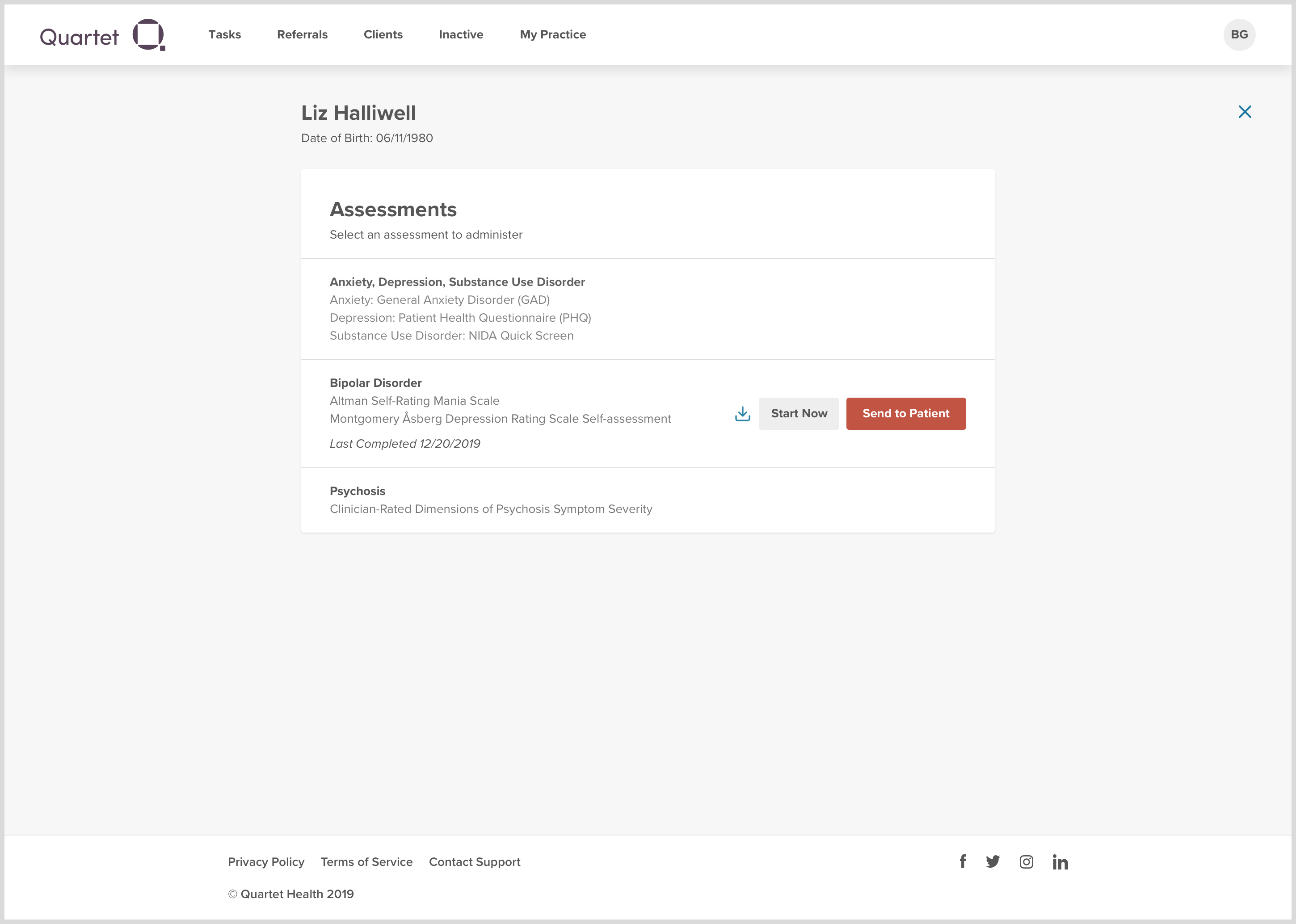This screenshot has width=1296, height=924.
Task: Download the Bipolar Disorder assessment
Action: (x=742, y=414)
